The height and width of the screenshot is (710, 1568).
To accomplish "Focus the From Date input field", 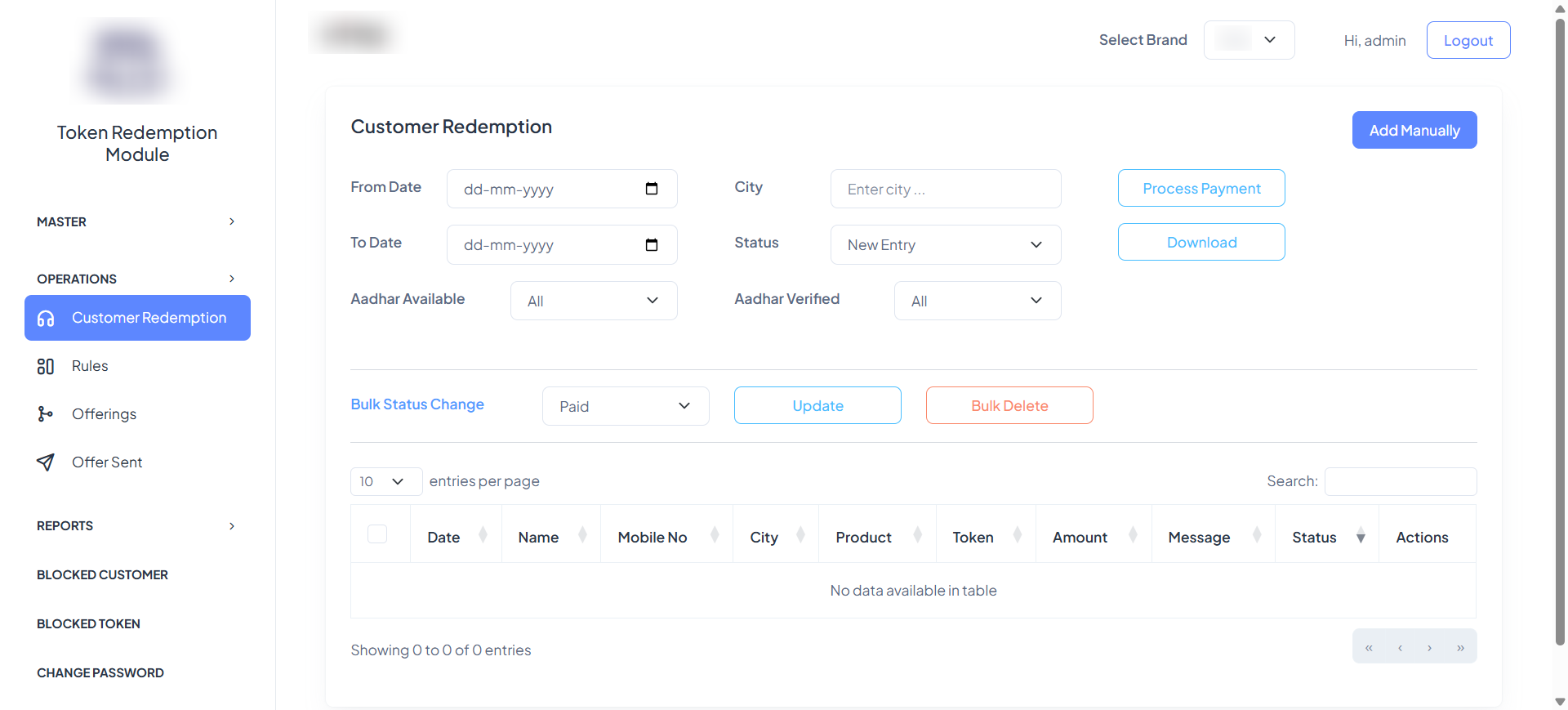I will [562, 189].
